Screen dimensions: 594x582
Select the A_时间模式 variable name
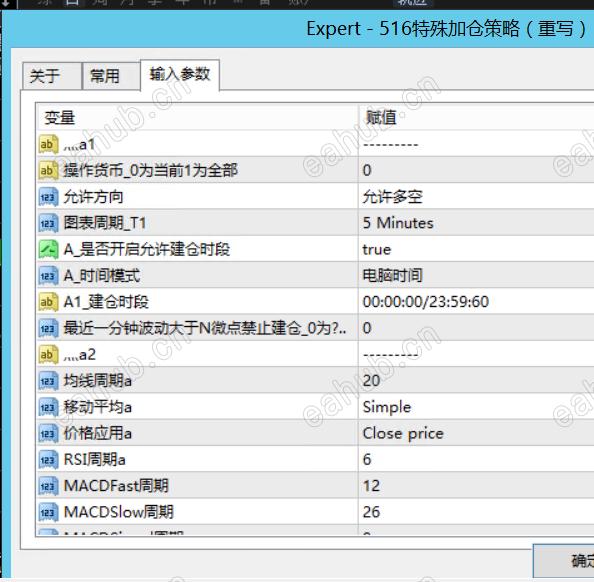tap(102, 276)
